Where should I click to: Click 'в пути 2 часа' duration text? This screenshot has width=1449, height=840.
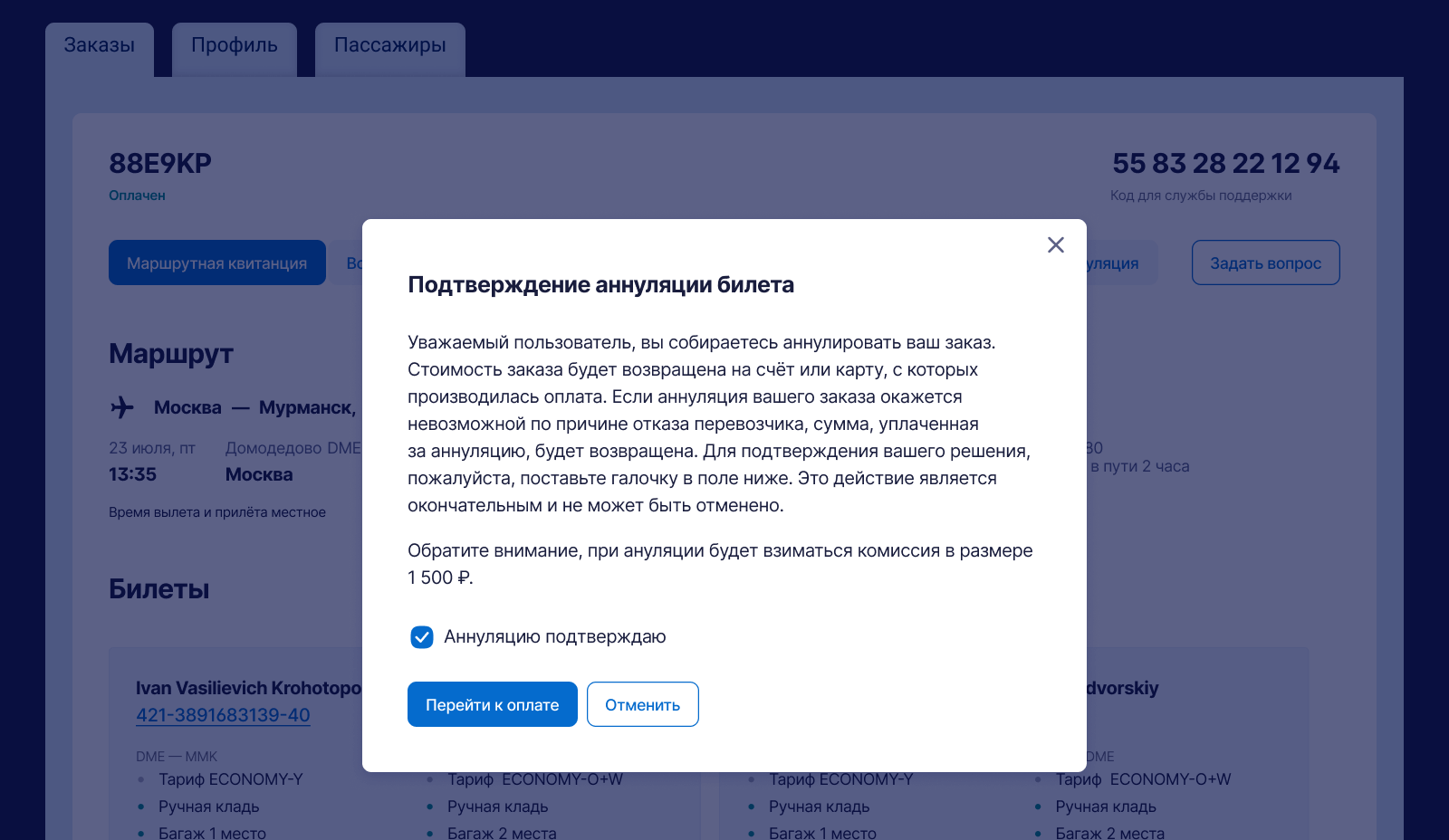pyautogui.click(x=1140, y=466)
